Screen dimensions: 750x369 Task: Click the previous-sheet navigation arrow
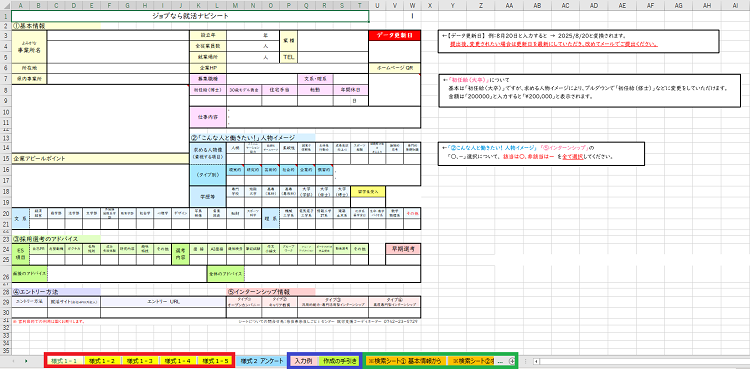(12, 361)
